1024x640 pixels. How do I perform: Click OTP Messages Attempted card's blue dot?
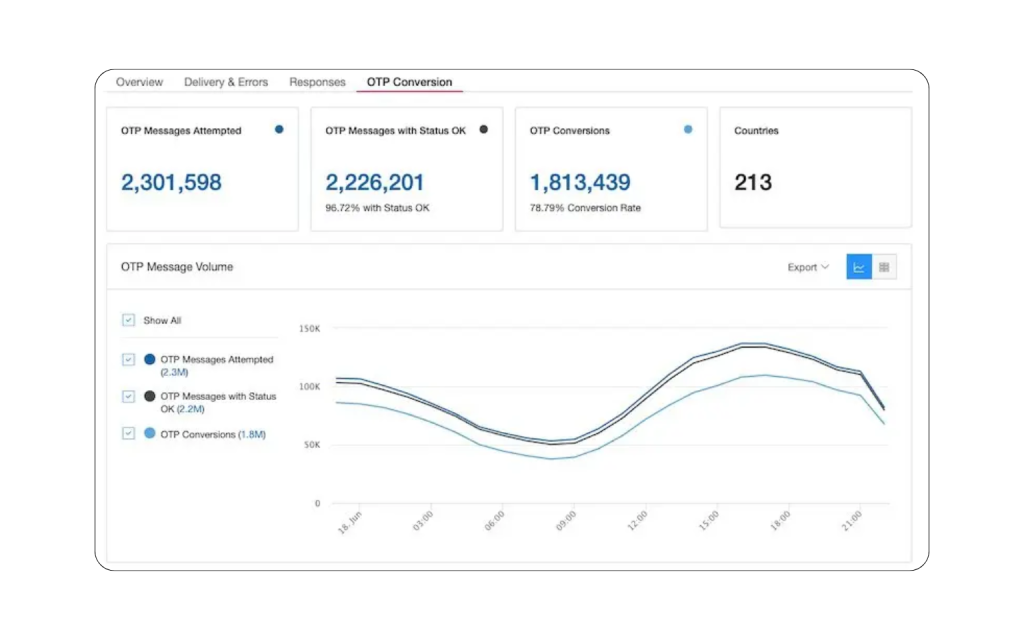click(x=279, y=129)
